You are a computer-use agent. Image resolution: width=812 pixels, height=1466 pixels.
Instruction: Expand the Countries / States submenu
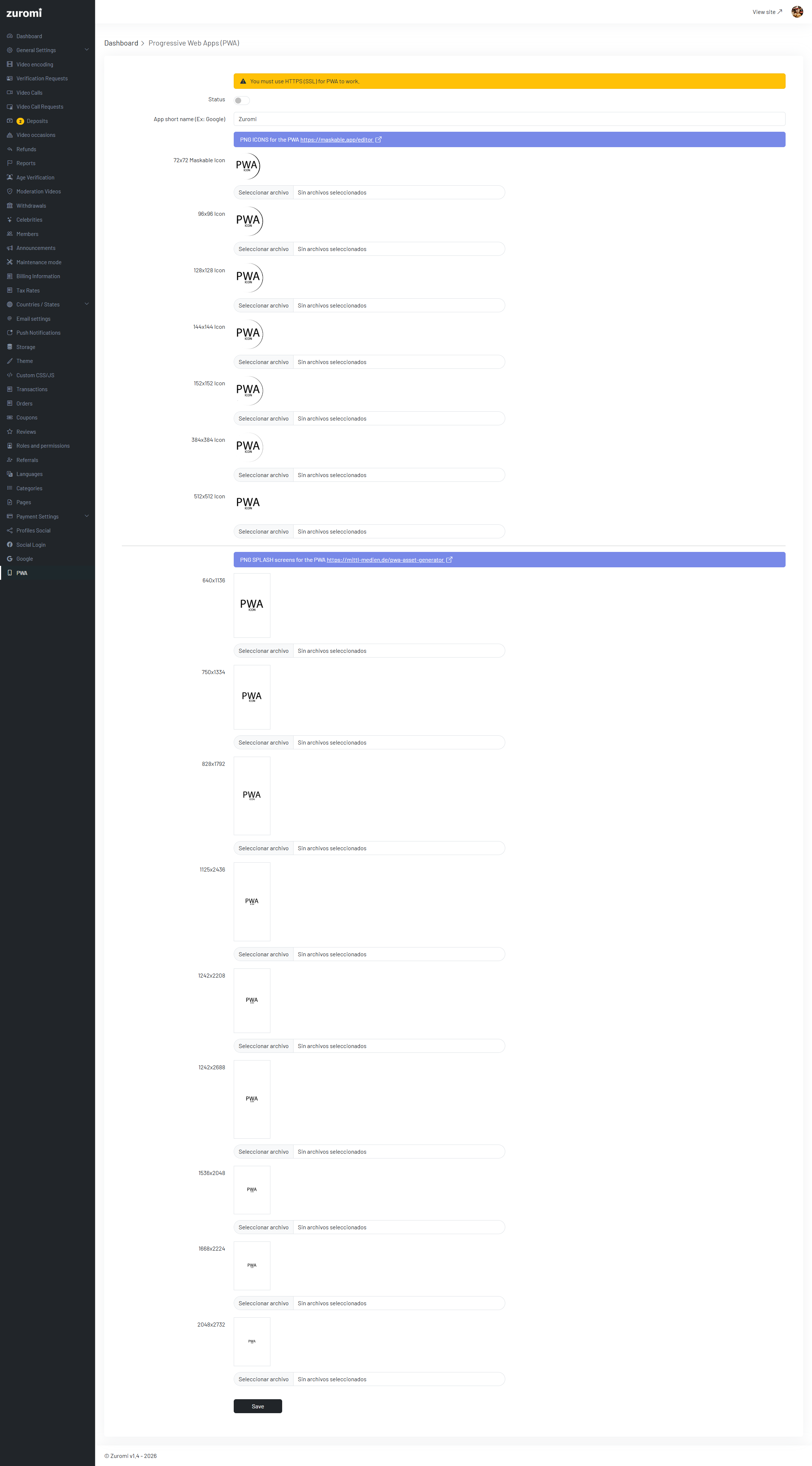tap(87, 305)
